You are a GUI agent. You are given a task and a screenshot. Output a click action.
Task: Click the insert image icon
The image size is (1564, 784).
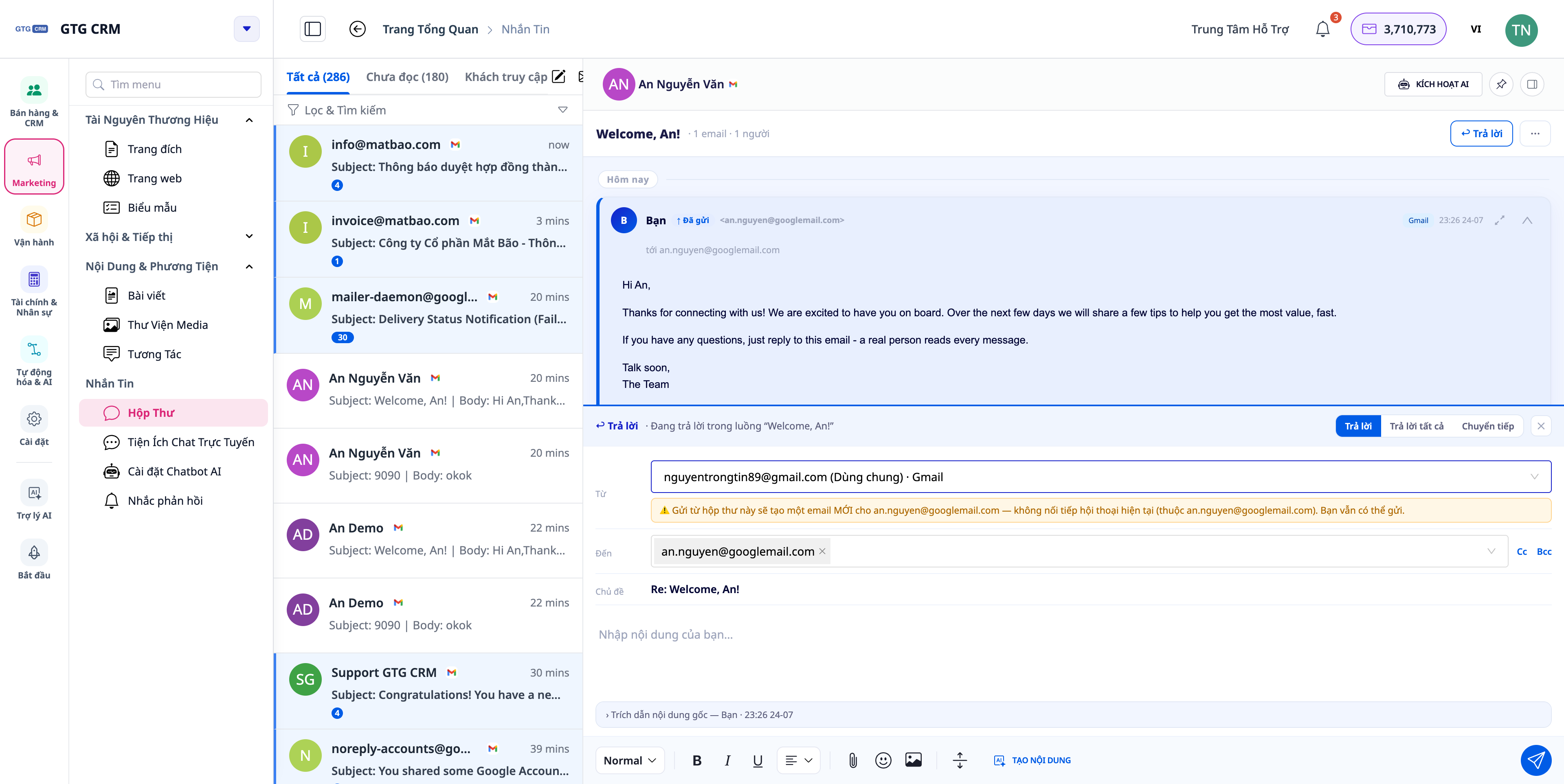[913, 760]
